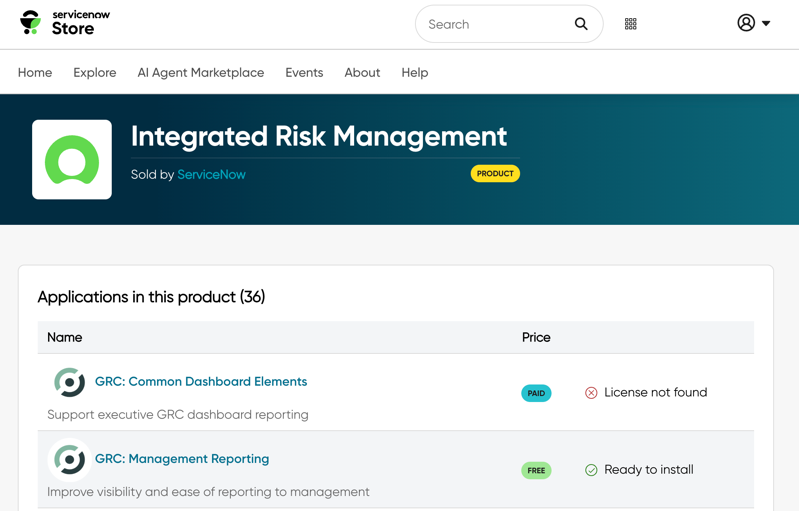Viewport: 799px width, 511px height.
Task: Click the GRC: Common Dashboard Elements app icon
Action: click(x=70, y=382)
